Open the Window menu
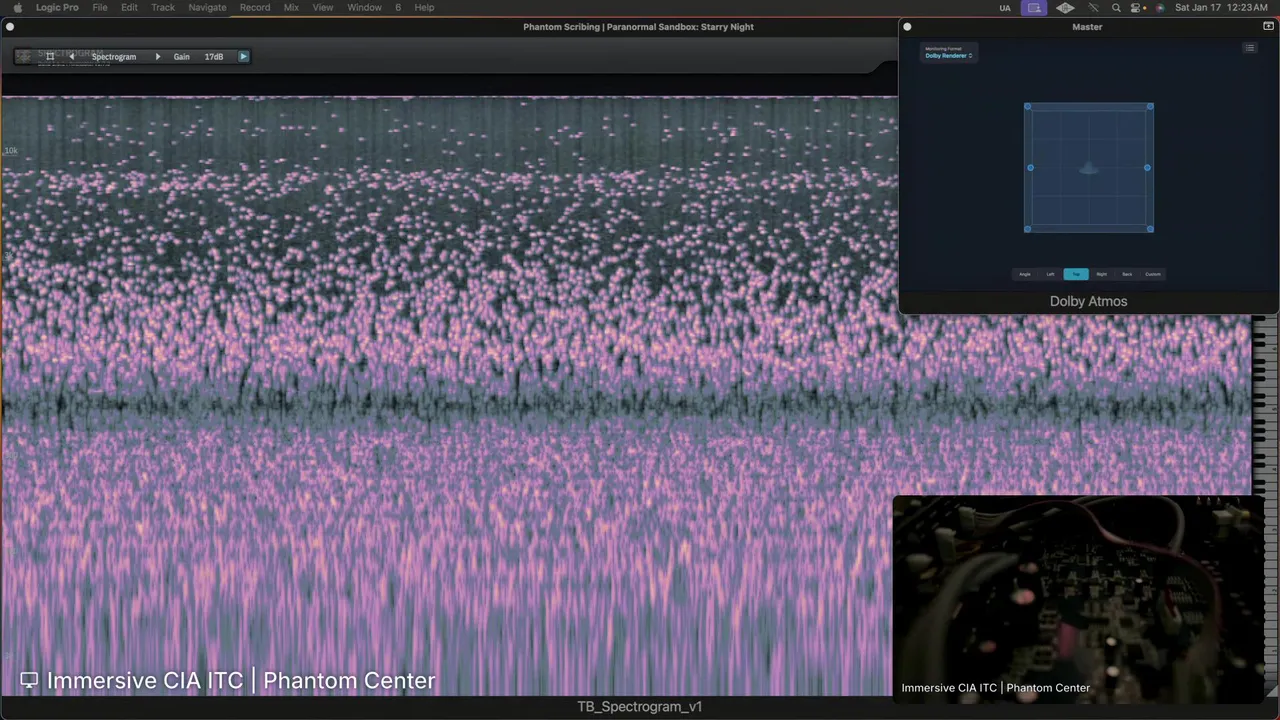This screenshot has width=1280, height=720. point(364,7)
